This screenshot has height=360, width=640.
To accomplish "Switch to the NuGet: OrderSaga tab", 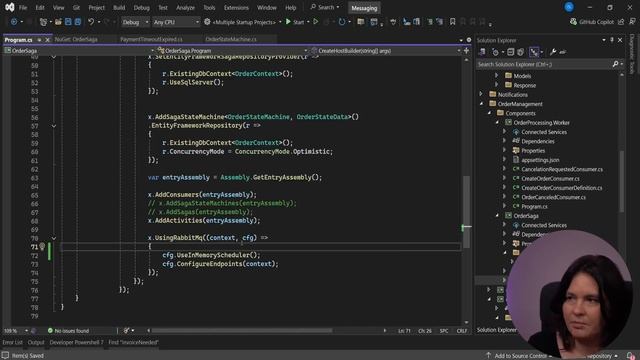I will (76, 40).
